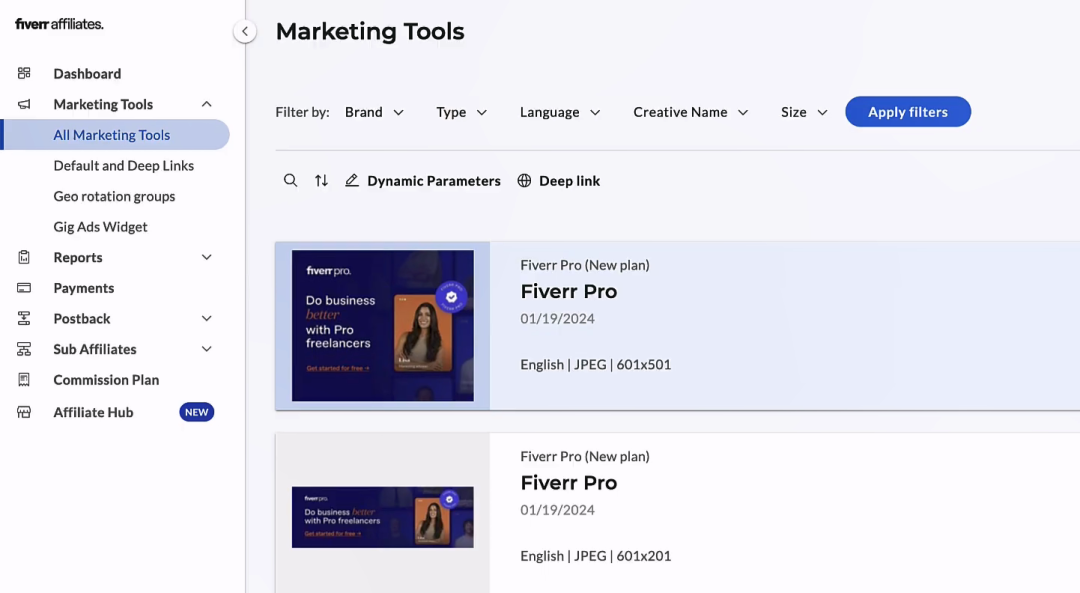1080x593 pixels.
Task: Select the 601x201 Fiverr Pro banner thumbnail
Action: pyautogui.click(x=383, y=517)
